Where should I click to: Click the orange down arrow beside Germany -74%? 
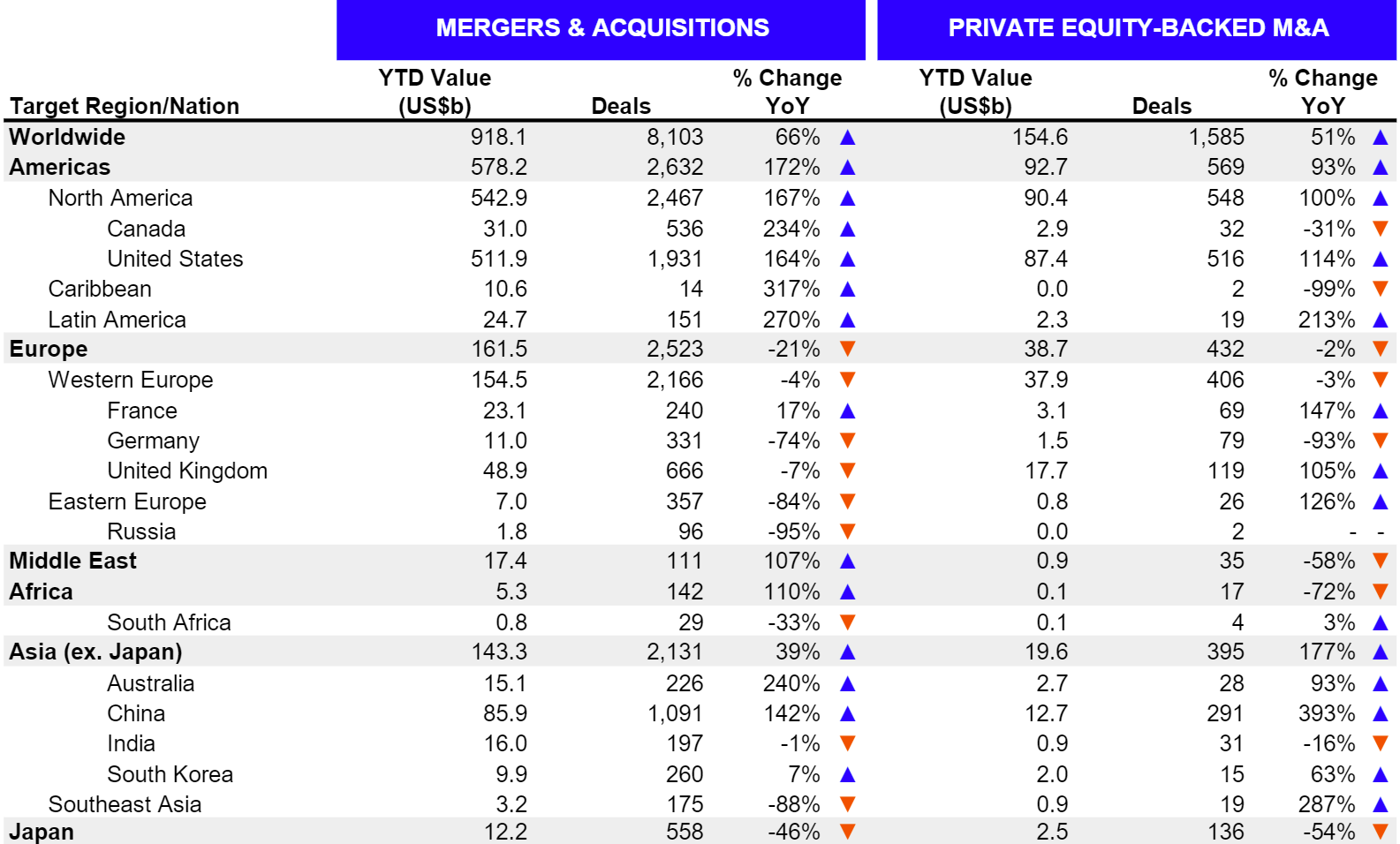pos(848,440)
